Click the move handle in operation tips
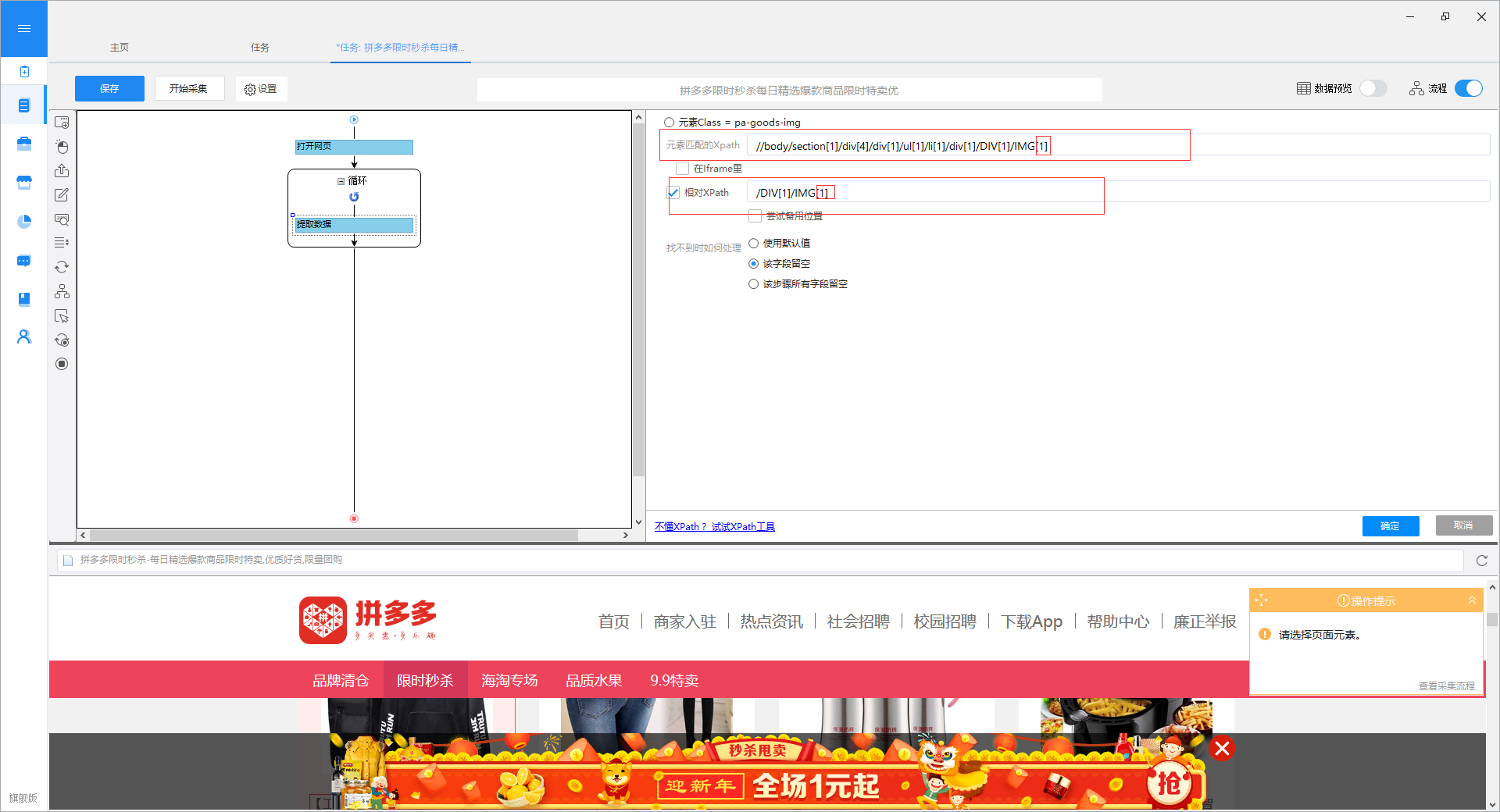The image size is (1500, 812). pos(1261,600)
